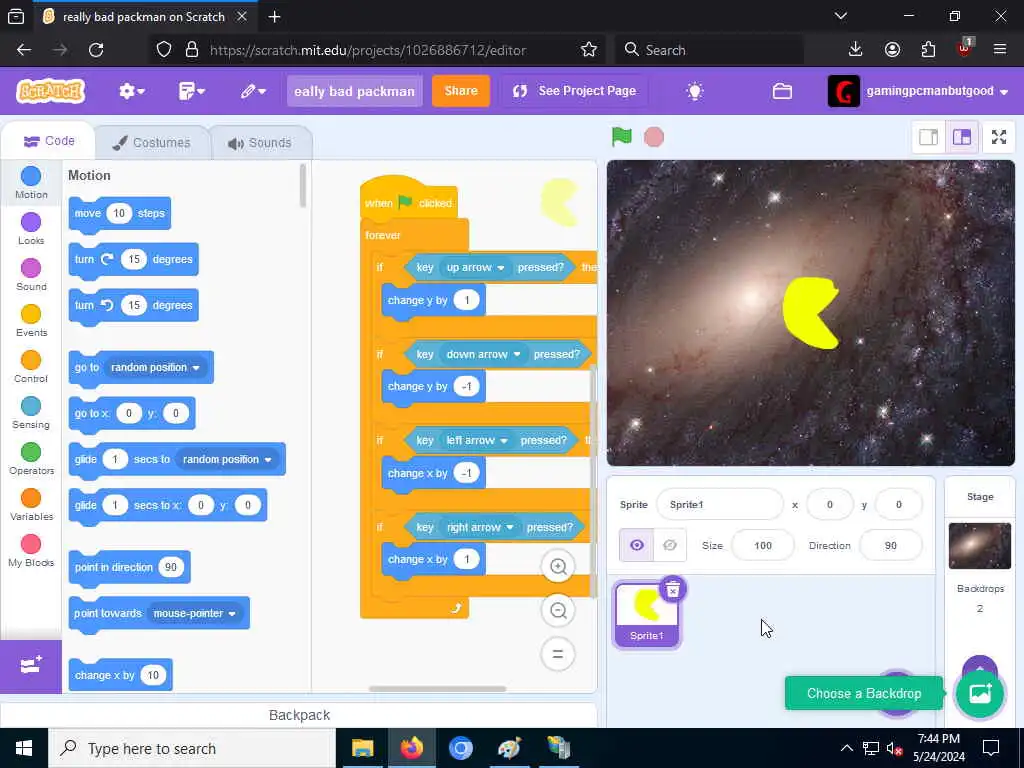1024x768 pixels.
Task: Open the 'left arrow' key dropdown
Action: pyautogui.click(x=476, y=440)
